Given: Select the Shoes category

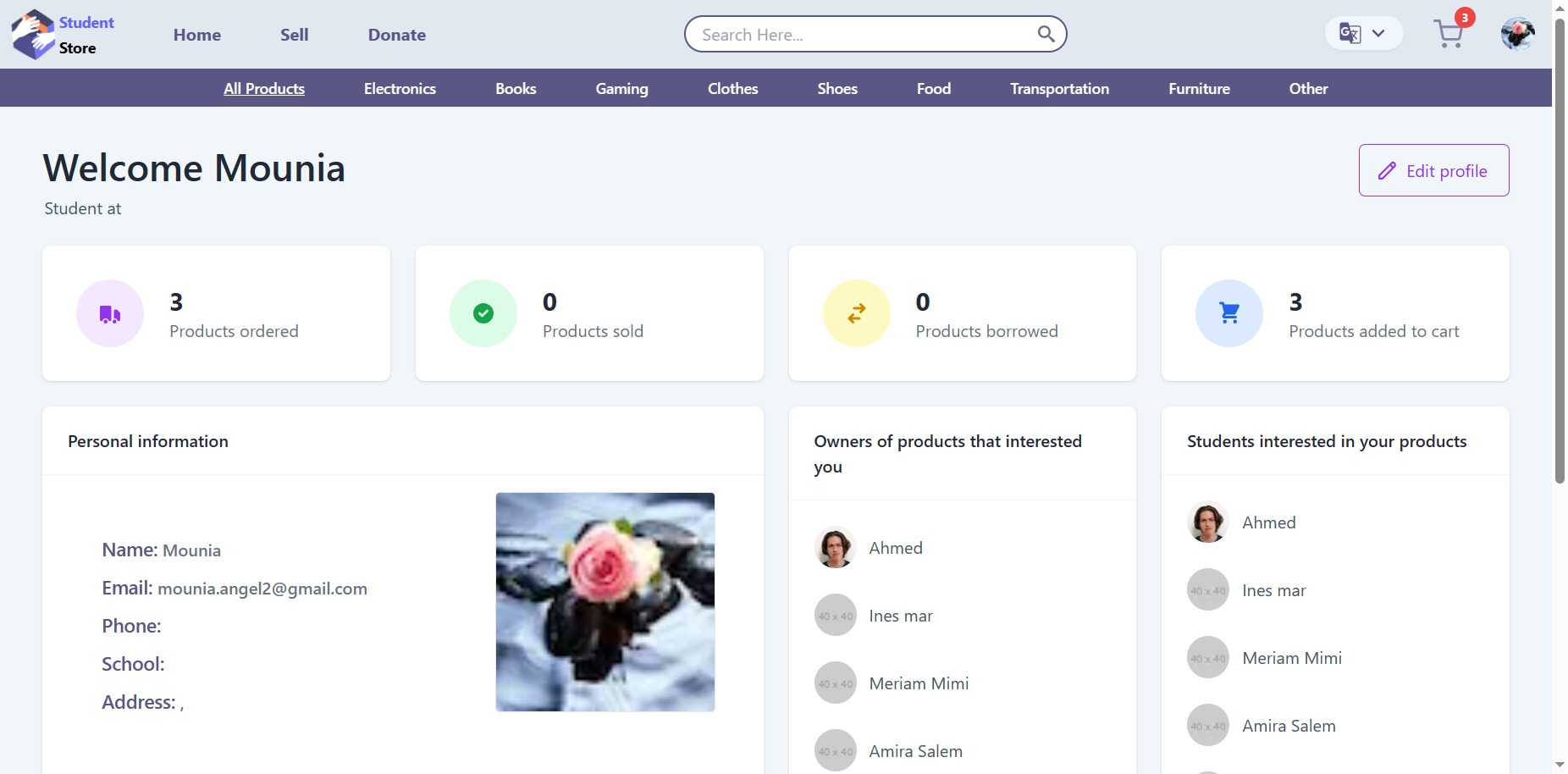Looking at the screenshot, I should pyautogui.click(x=837, y=88).
